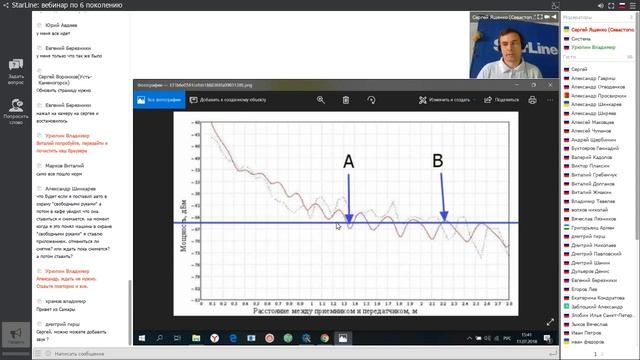
Task: Click the 'Поделиться' share button
Action: pos(502,100)
